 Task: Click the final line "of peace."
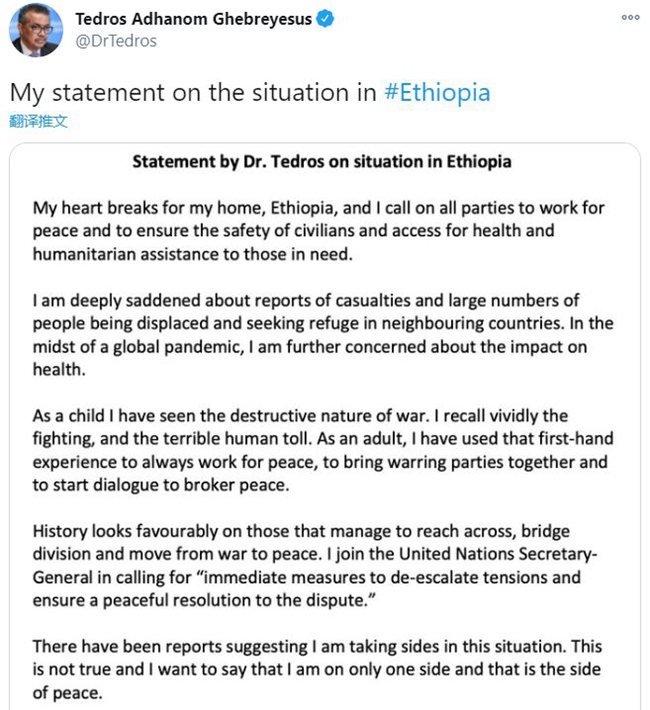coord(67,693)
